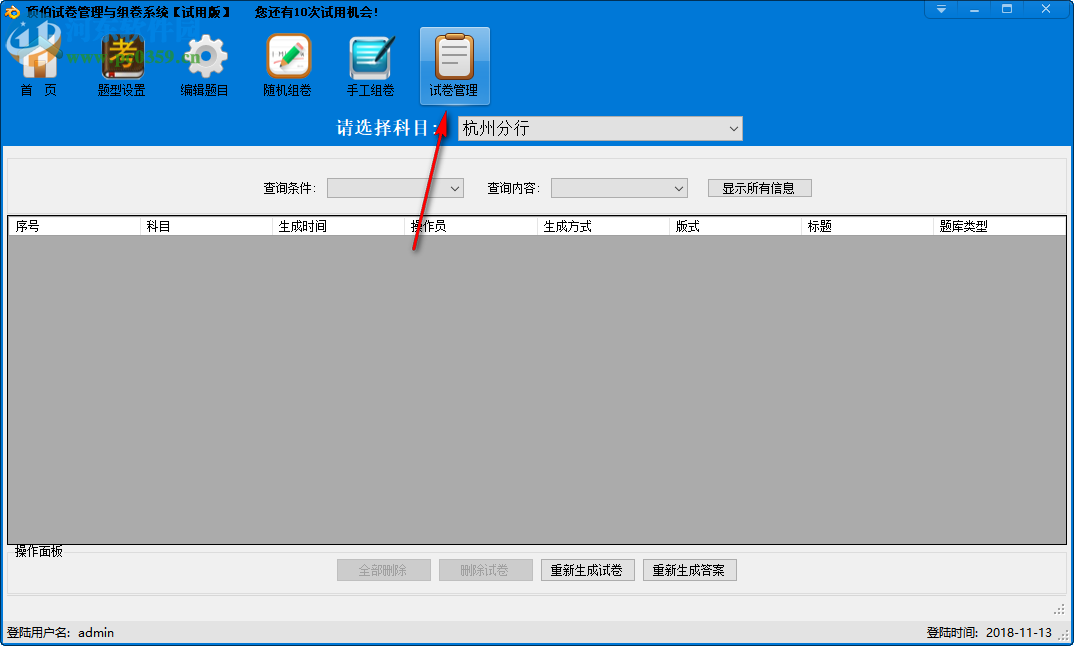Click the blue arrow window style icon

pyautogui.click(x=941, y=9)
